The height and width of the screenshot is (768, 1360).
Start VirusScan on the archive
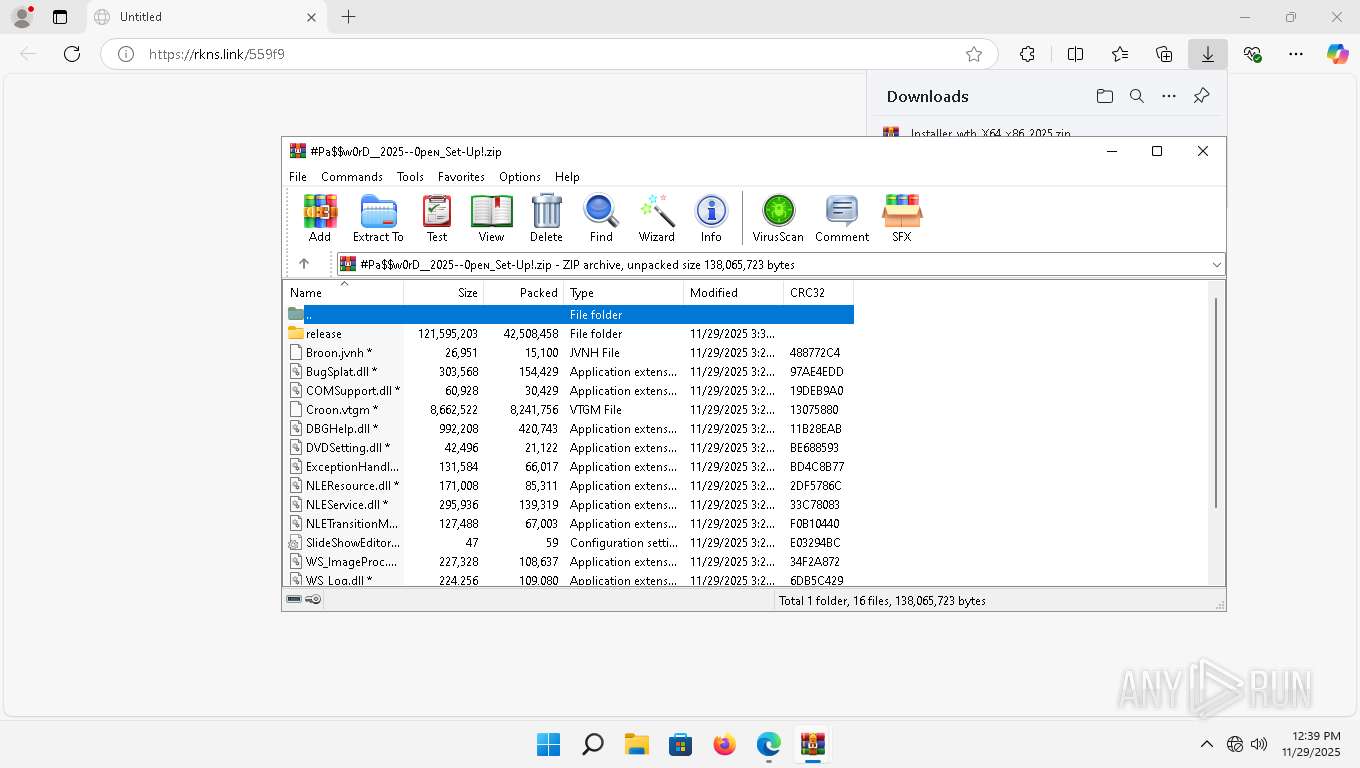(x=778, y=218)
